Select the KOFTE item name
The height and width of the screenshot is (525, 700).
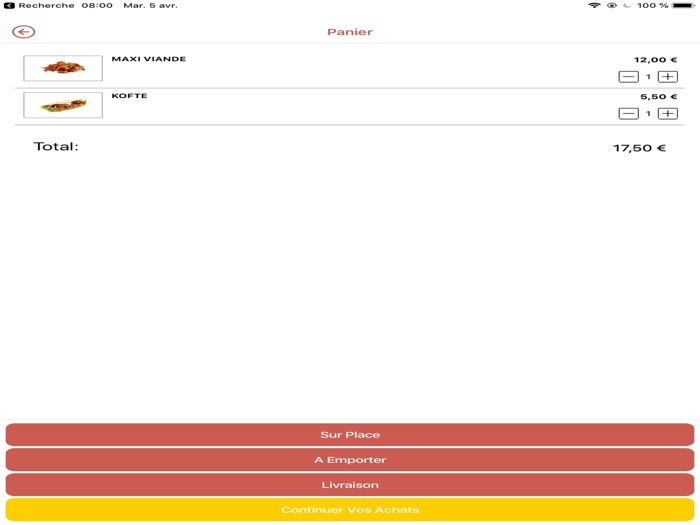point(129,96)
